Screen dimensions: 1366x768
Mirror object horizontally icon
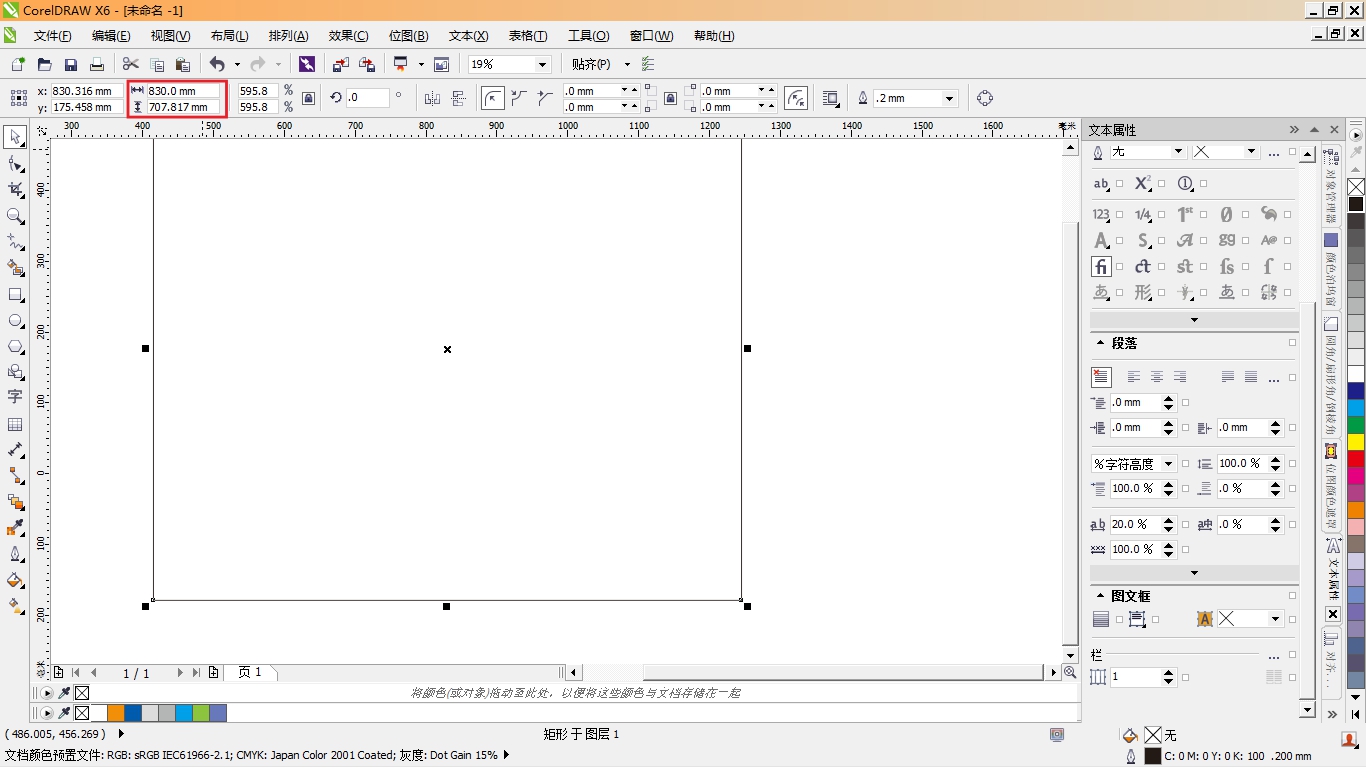(432, 98)
